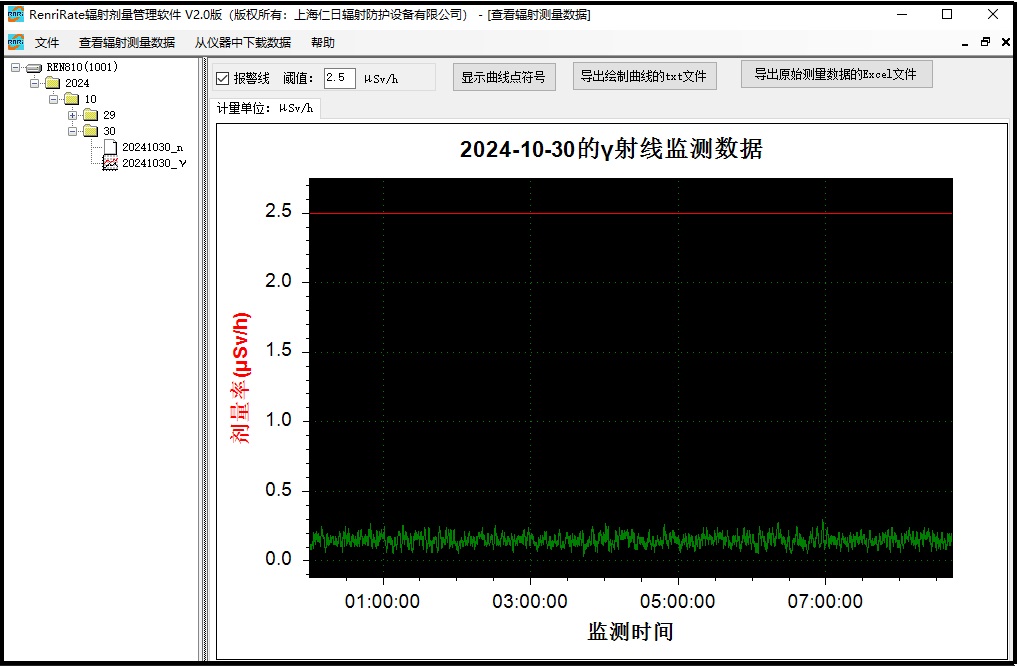Expand the 29 folder node

pyautogui.click(x=73, y=115)
